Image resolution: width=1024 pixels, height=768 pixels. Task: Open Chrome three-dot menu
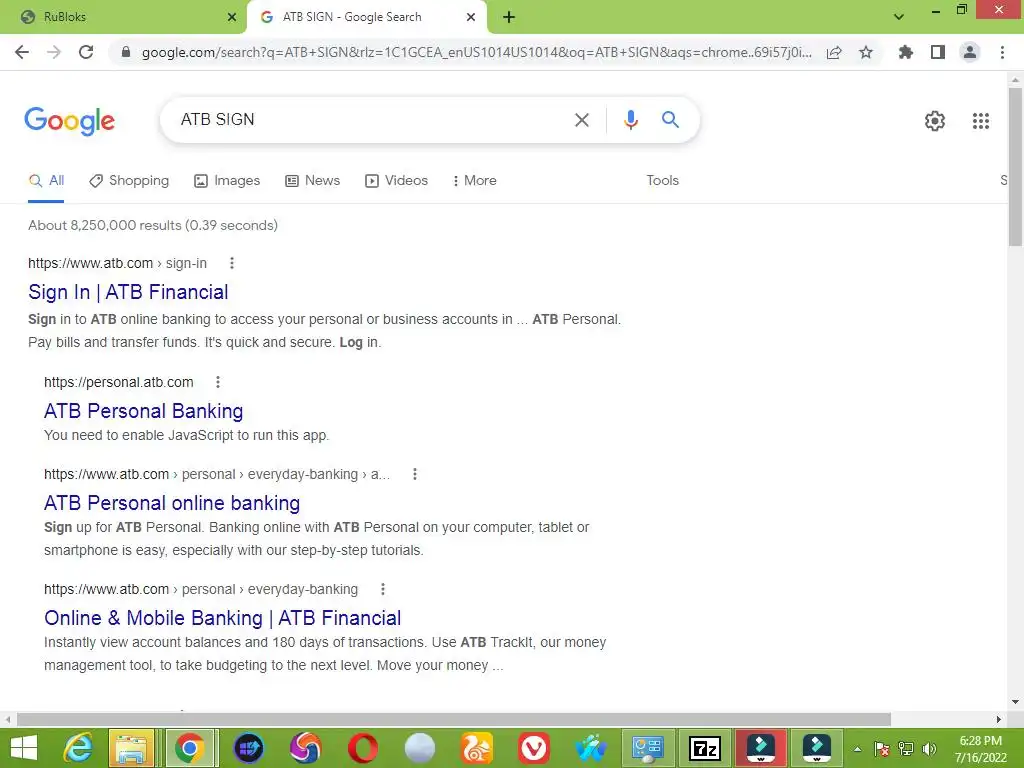click(x=1002, y=52)
